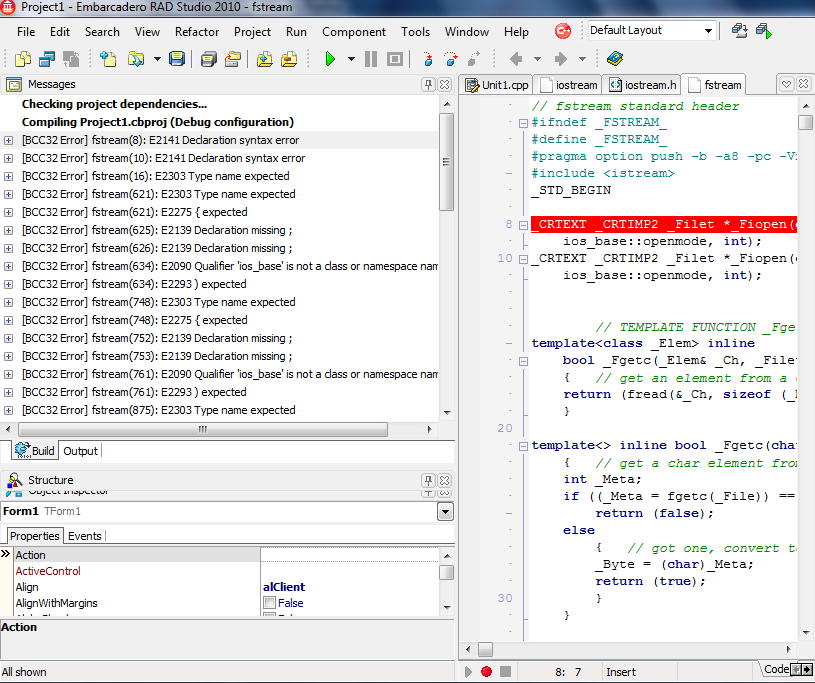The image size is (815, 683).
Task: Click the Program Reset stop button
Action: 395,60
